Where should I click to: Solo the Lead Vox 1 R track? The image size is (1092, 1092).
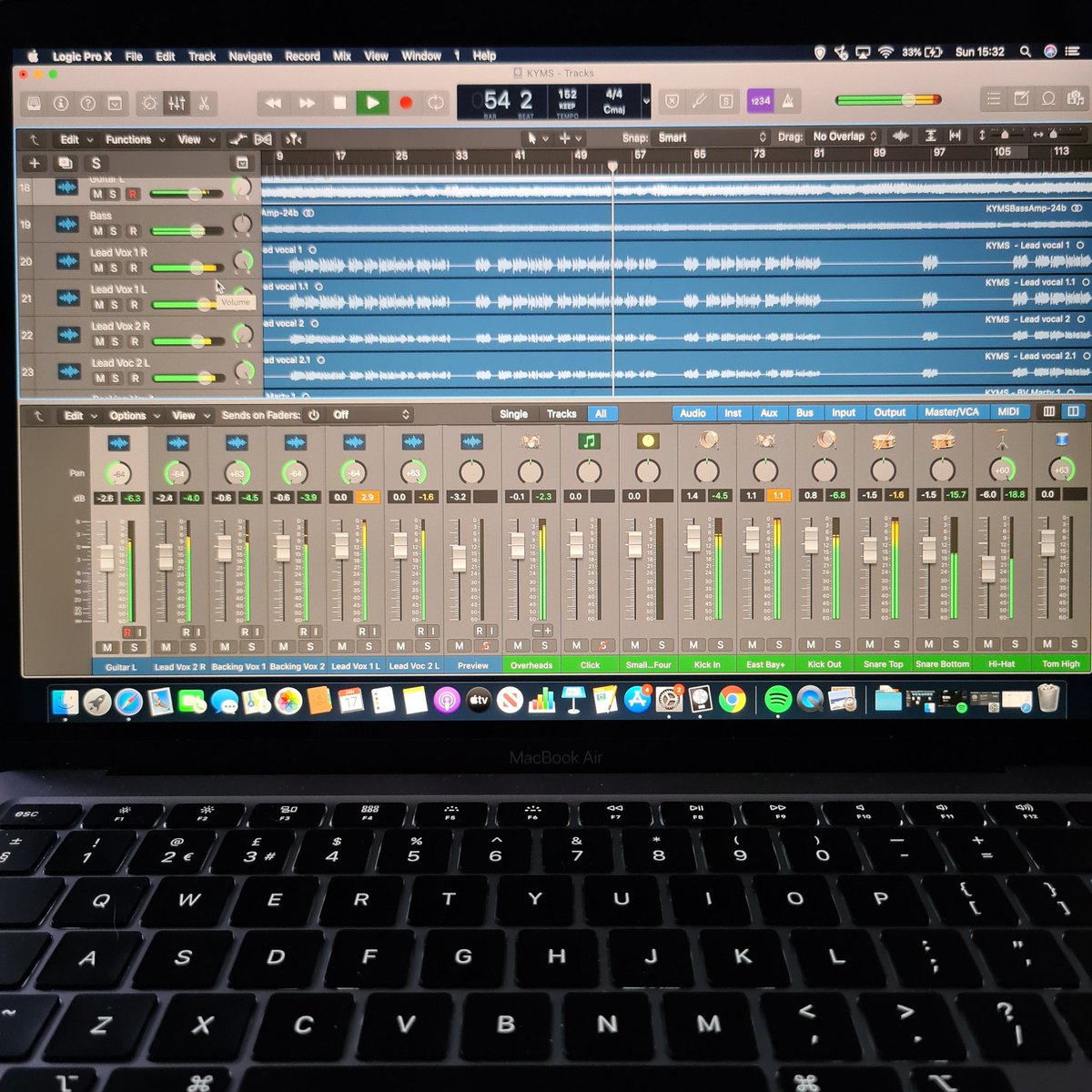pos(115,268)
